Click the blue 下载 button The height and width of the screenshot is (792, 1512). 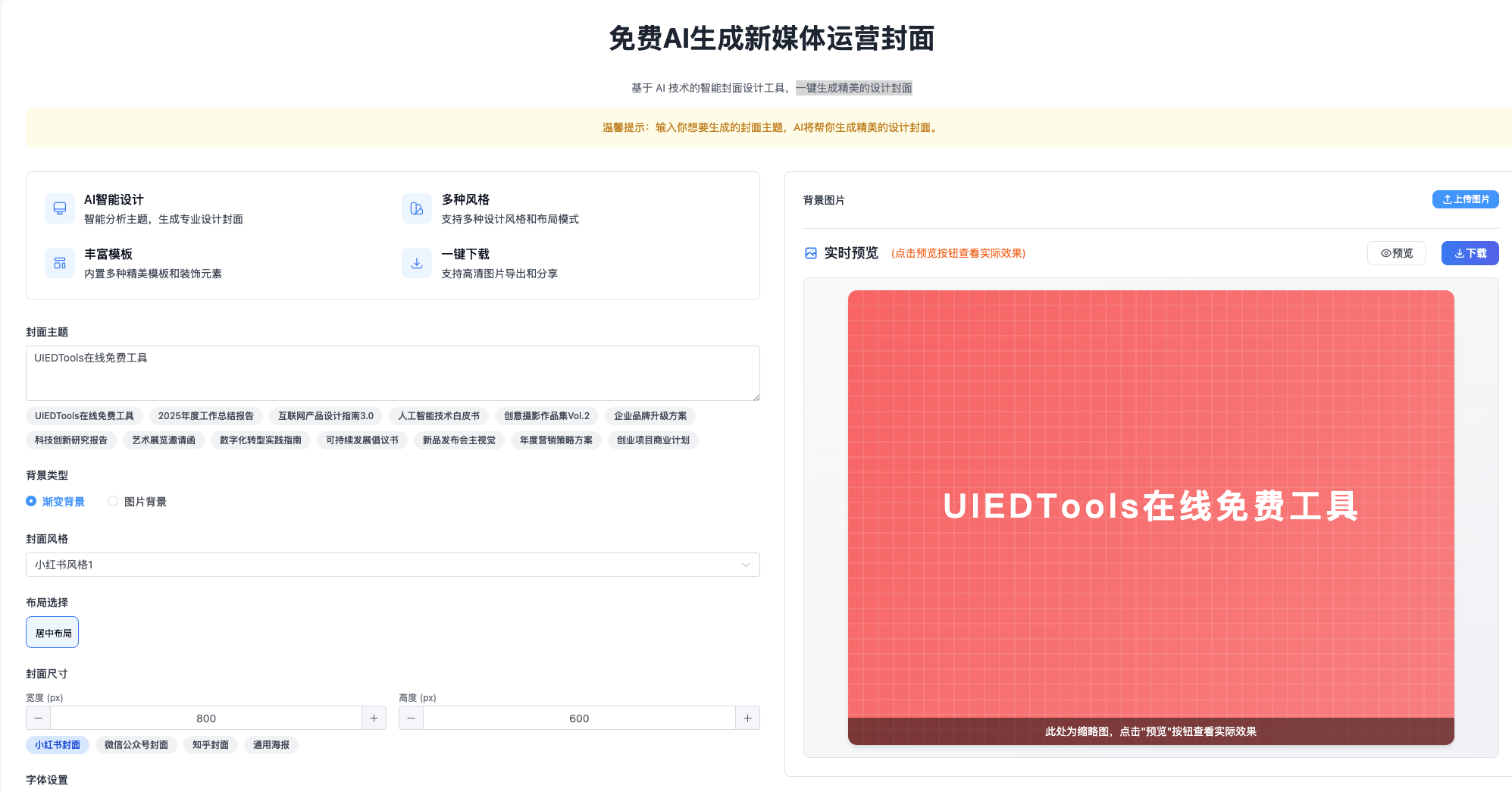click(1470, 253)
